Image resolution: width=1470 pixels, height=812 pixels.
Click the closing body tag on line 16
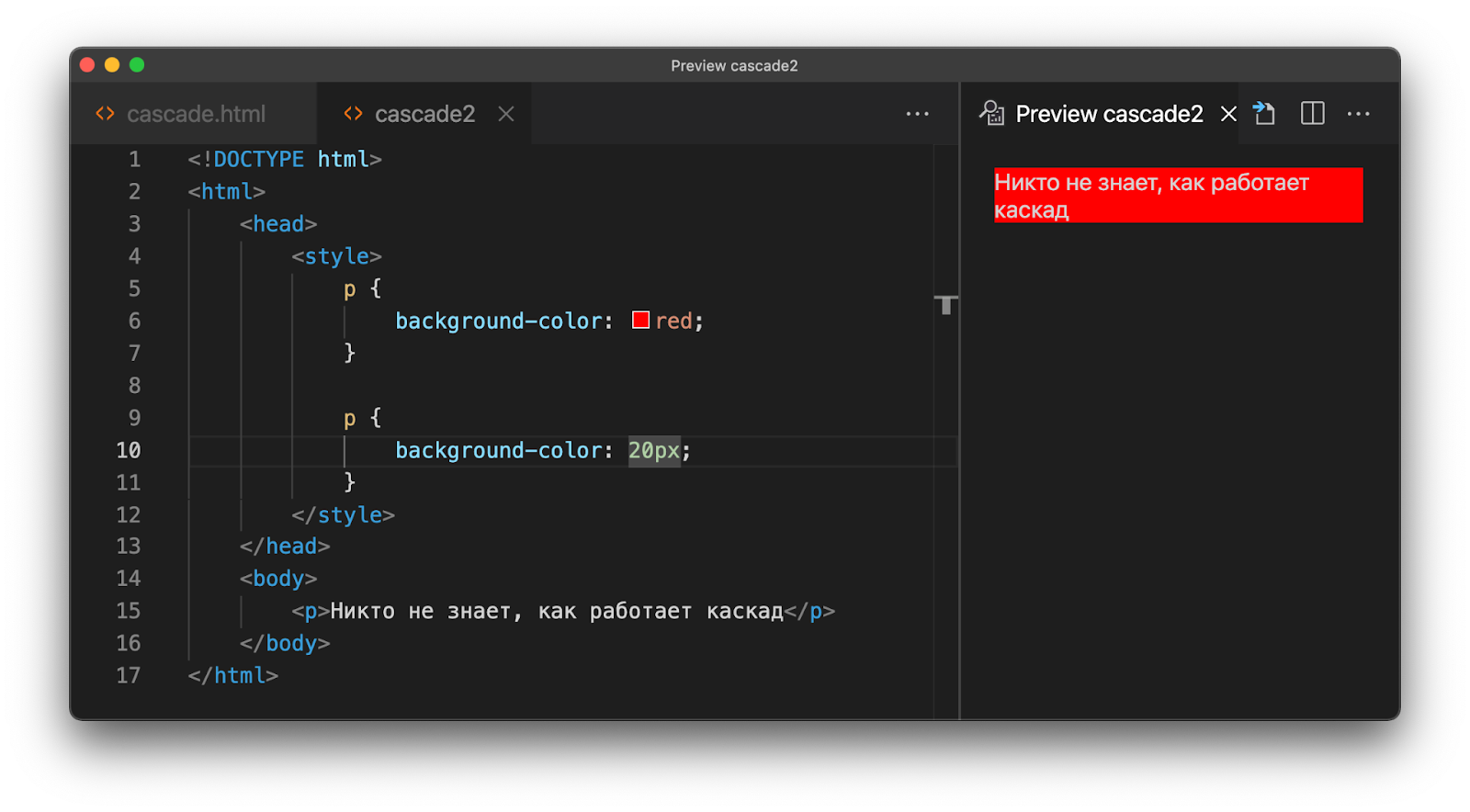(285, 644)
